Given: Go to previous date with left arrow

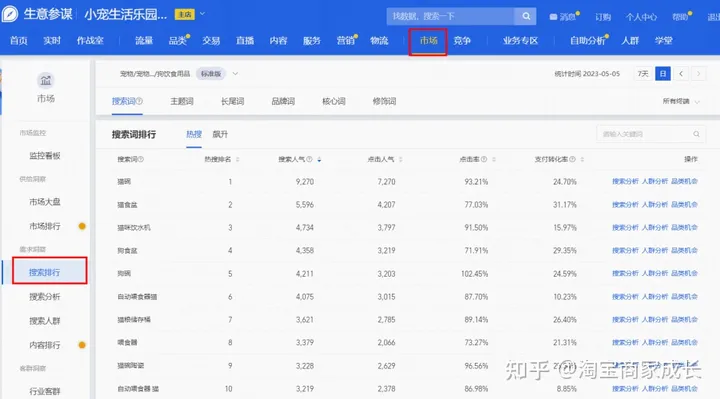Looking at the screenshot, I should click(681, 73).
